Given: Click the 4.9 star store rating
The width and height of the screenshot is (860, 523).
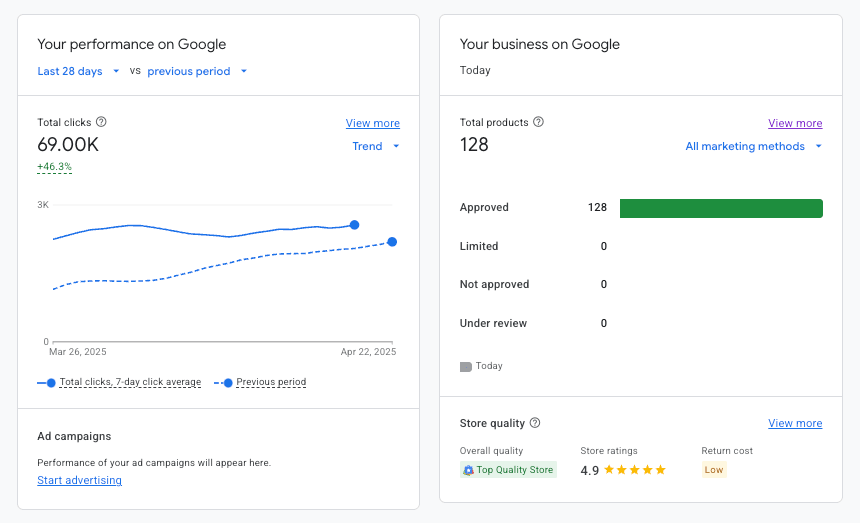Looking at the screenshot, I should 623,470.
